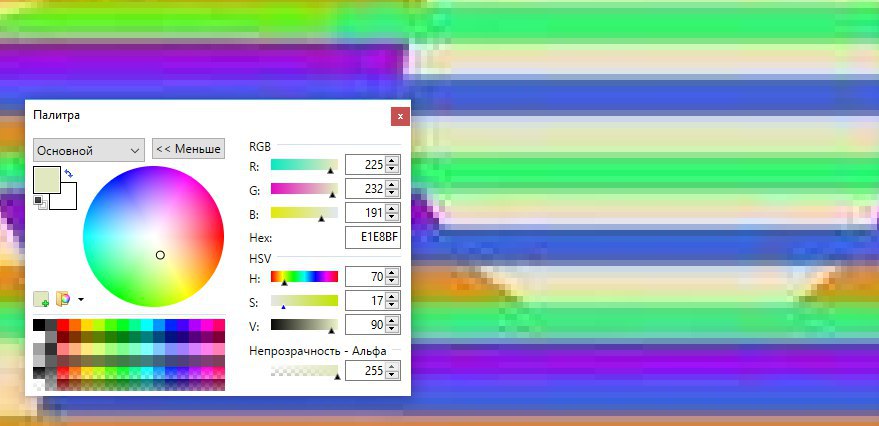Pick the bright yellow swatch in top palette row
Image resolution: width=879 pixels, height=426 pixels.
[x=87, y=325]
